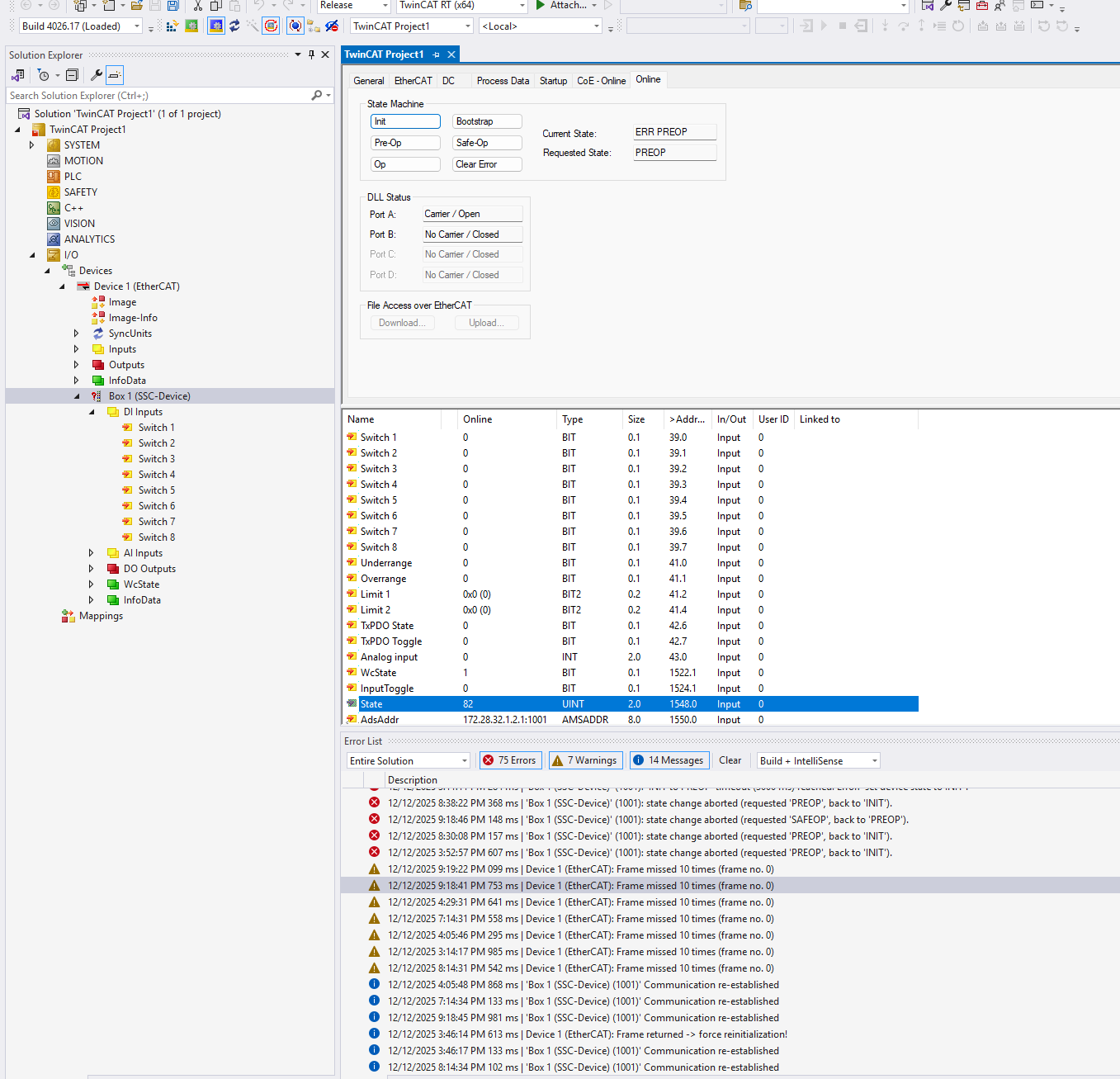Click the Toggle Free Run State icon
This screenshot has width=1120, height=1079.
click(271, 26)
